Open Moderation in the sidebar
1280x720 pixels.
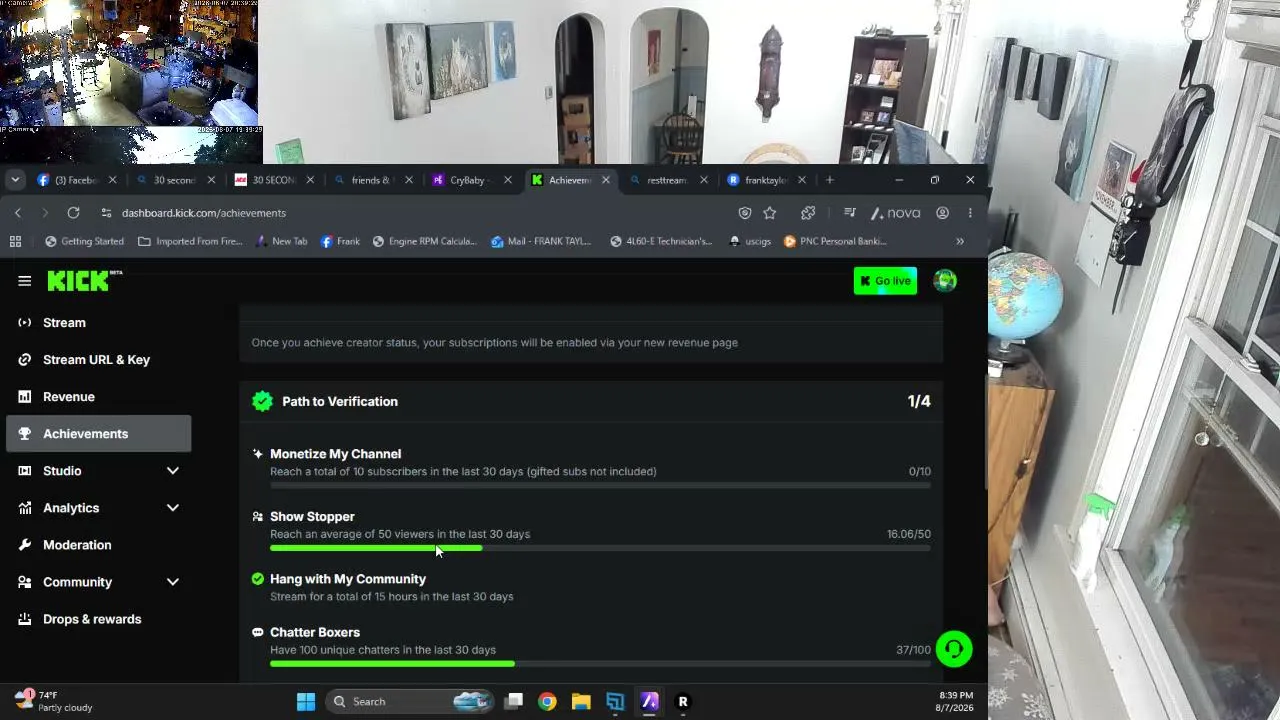[x=98, y=545]
